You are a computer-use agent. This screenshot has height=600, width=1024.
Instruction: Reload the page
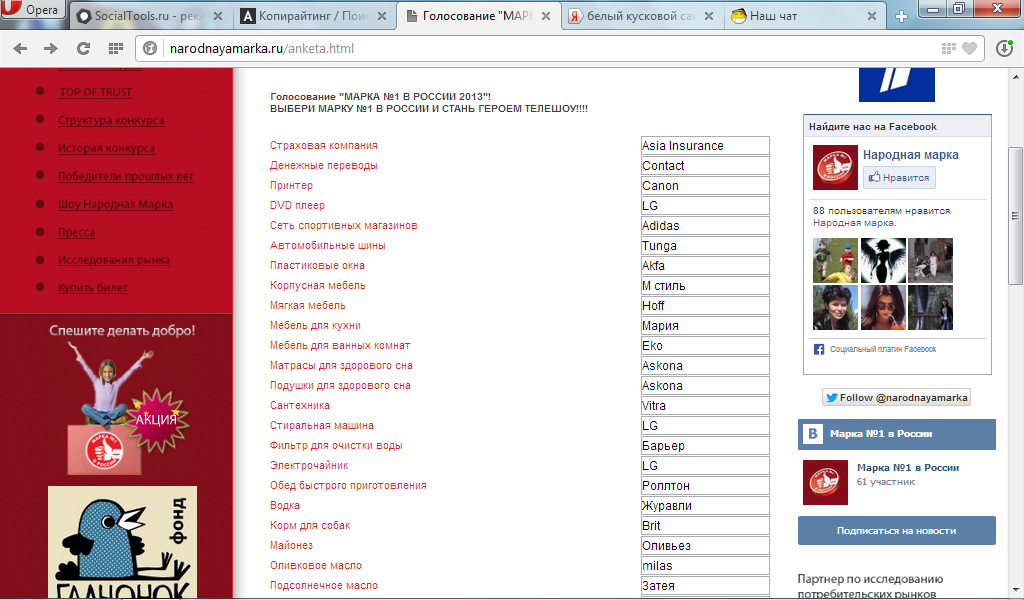point(83,48)
